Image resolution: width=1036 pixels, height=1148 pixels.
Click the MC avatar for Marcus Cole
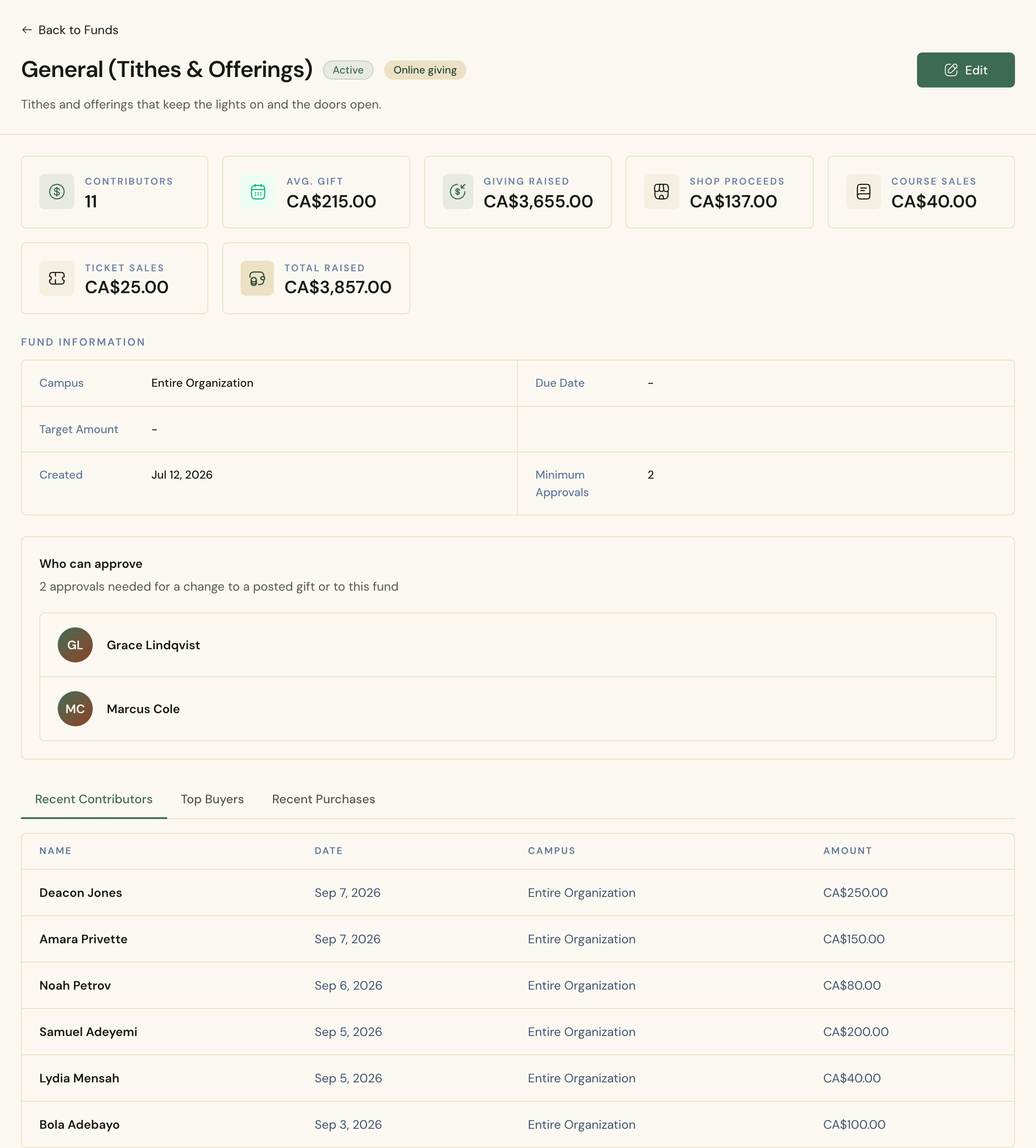(75, 709)
